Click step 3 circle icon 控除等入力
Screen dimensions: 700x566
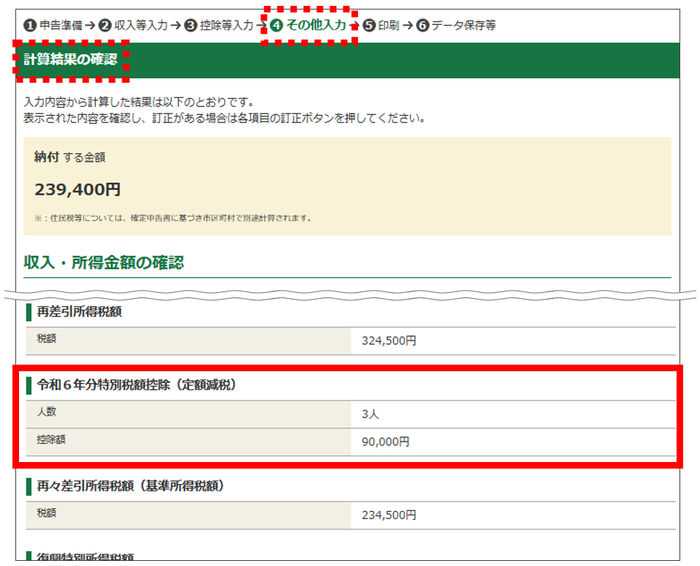click(x=191, y=25)
